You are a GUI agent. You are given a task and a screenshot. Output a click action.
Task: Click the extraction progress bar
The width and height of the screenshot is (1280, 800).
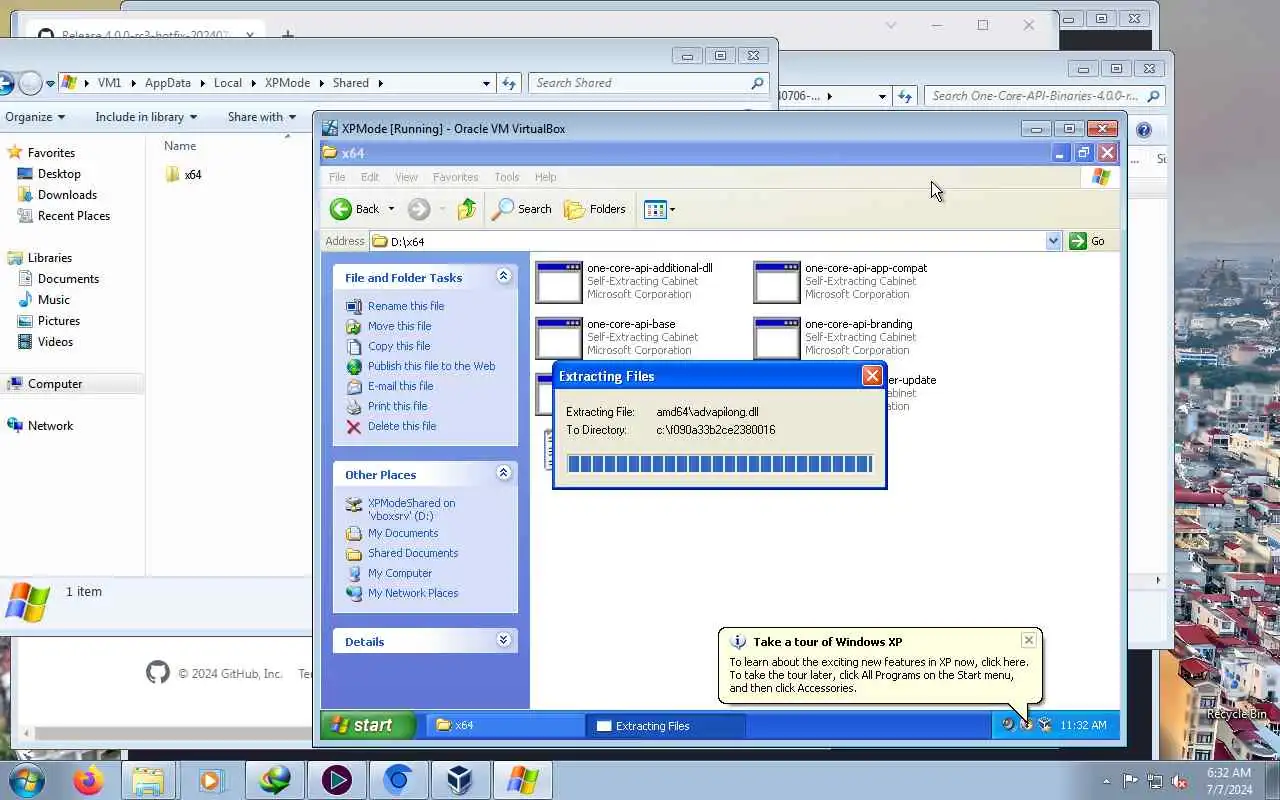(x=719, y=463)
